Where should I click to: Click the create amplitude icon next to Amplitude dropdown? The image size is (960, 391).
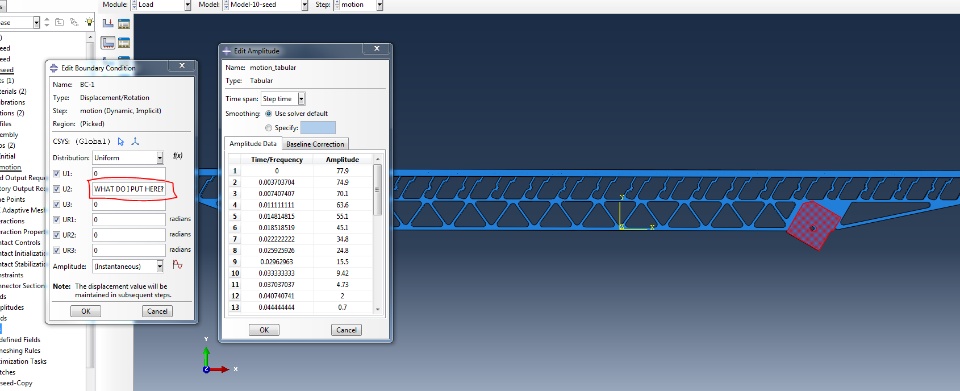pos(178,265)
